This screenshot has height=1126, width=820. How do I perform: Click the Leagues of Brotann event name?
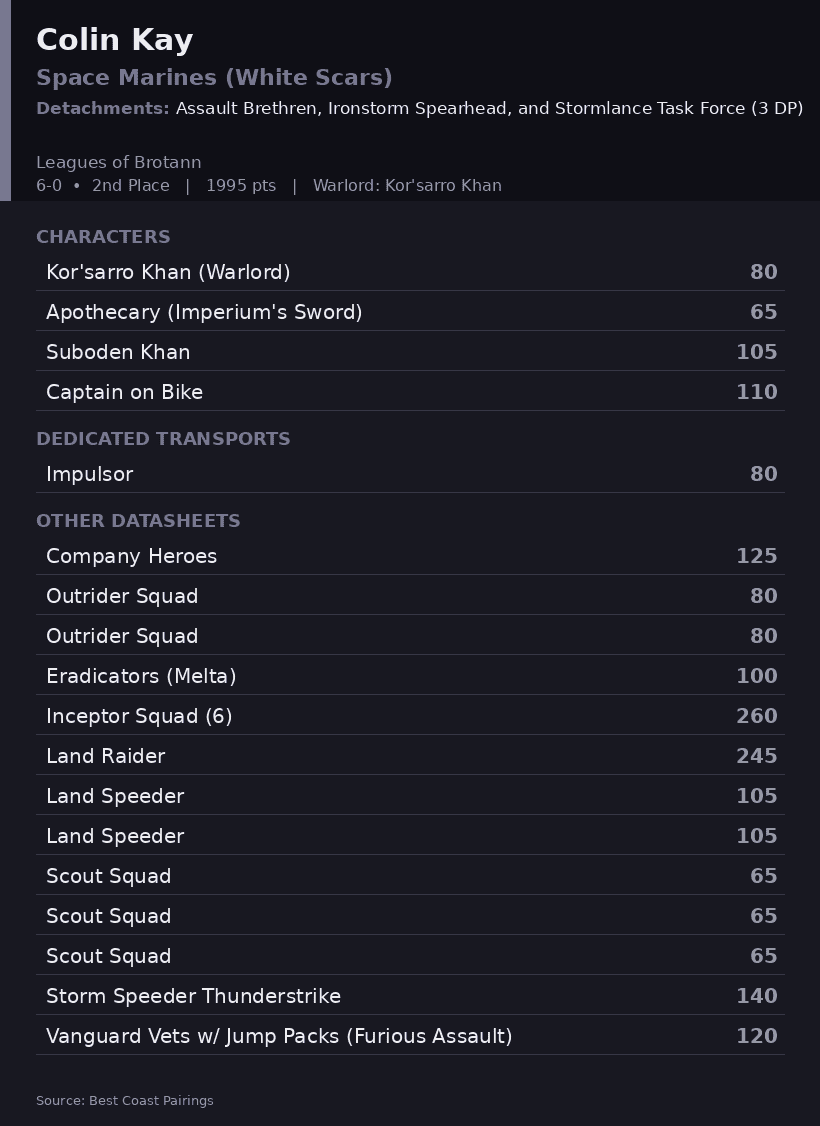tap(118, 162)
